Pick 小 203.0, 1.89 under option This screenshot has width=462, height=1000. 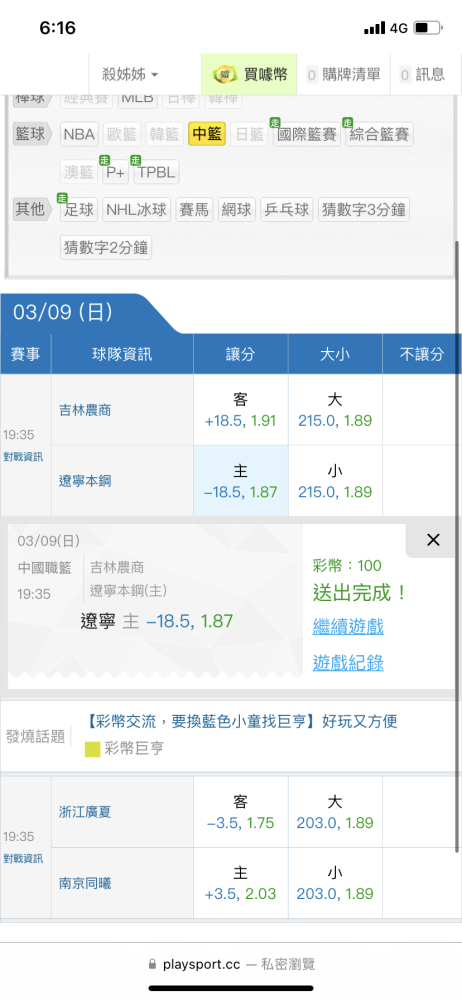click(335, 883)
